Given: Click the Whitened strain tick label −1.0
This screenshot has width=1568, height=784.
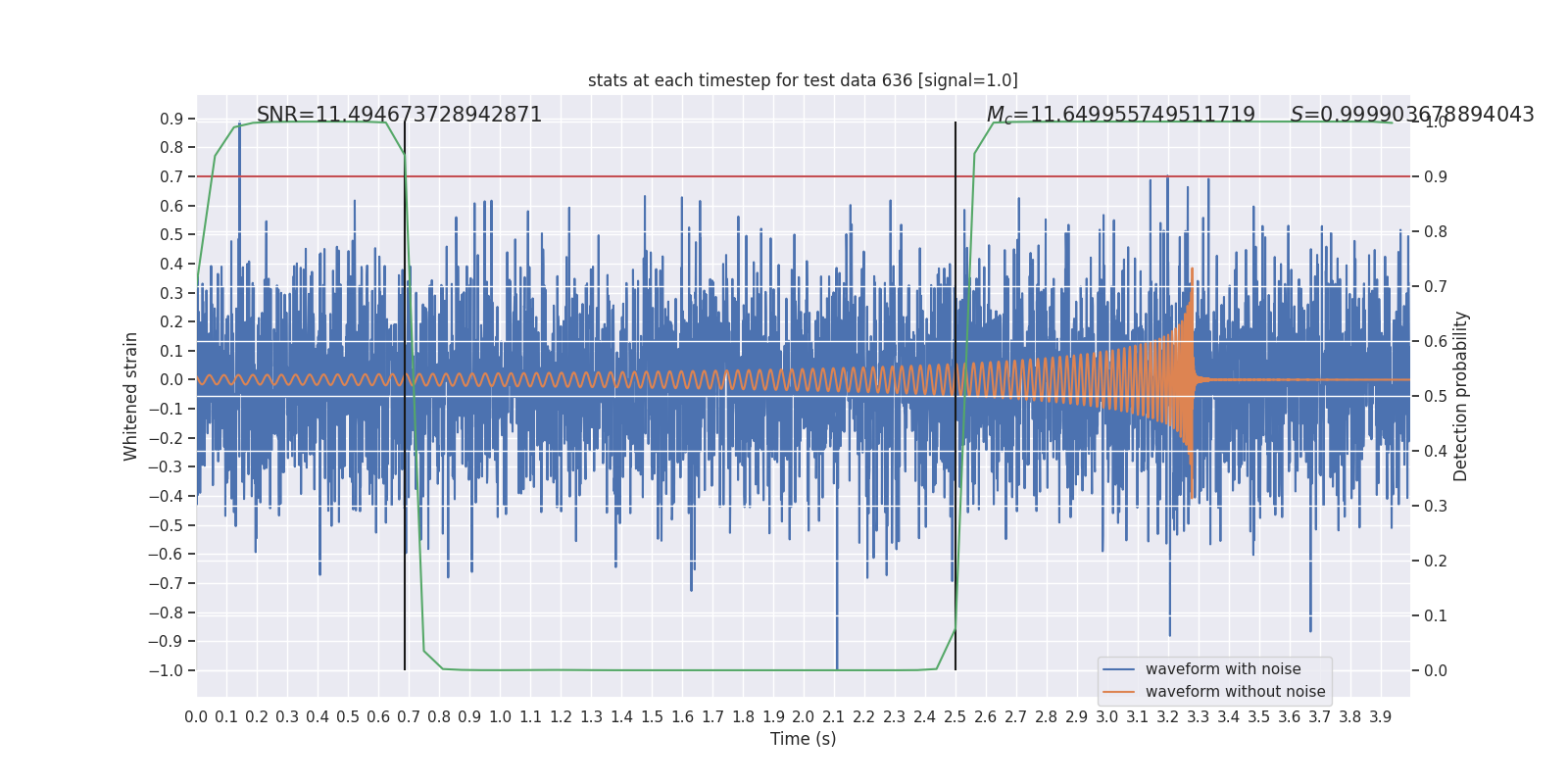Looking at the screenshot, I should 166,671.
